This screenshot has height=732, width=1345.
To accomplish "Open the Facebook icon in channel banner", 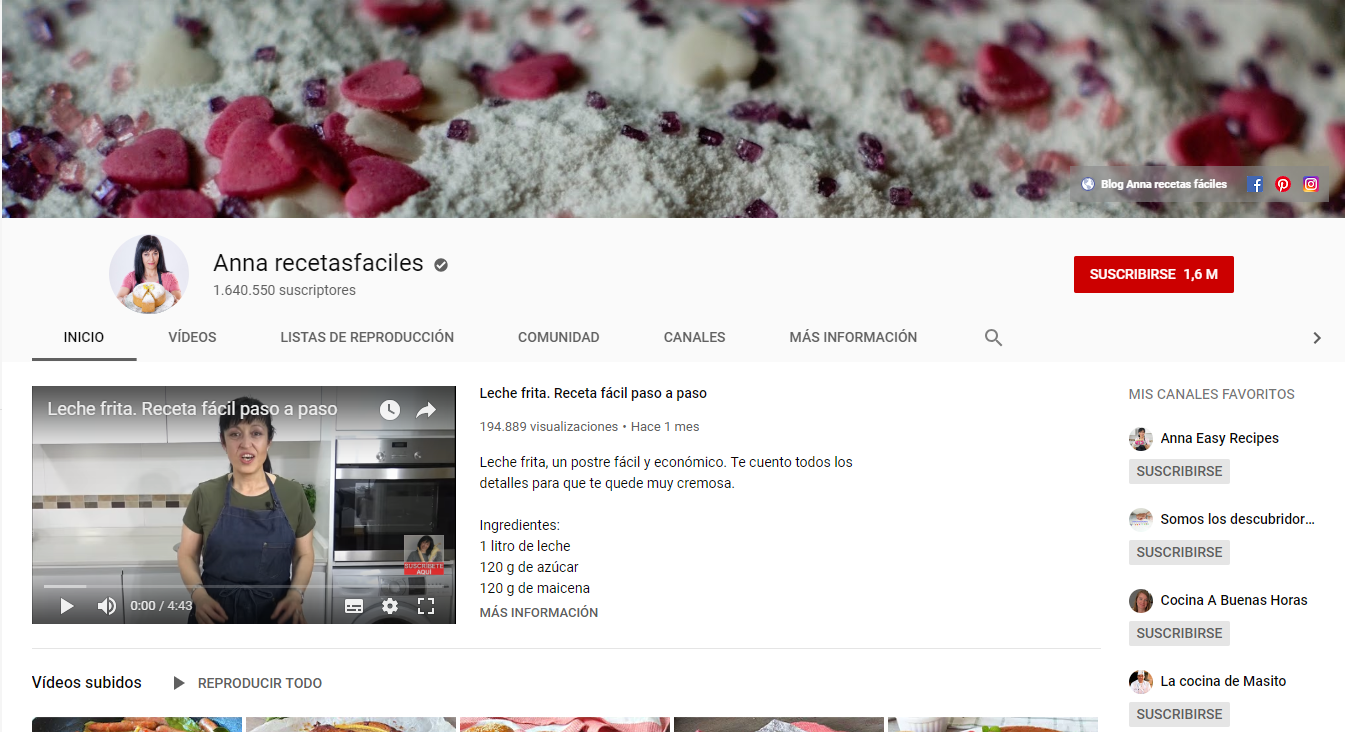I will click(x=1255, y=184).
